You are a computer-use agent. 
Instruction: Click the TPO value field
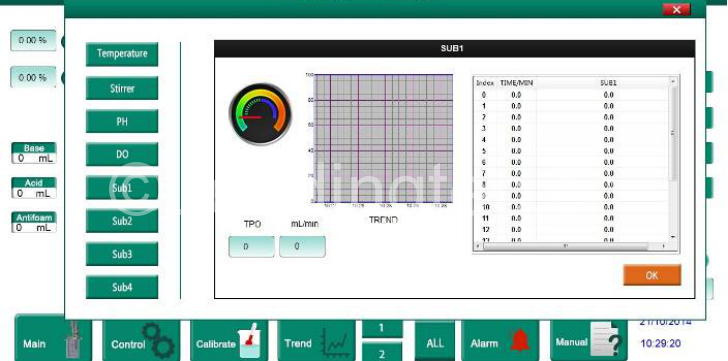251,247
